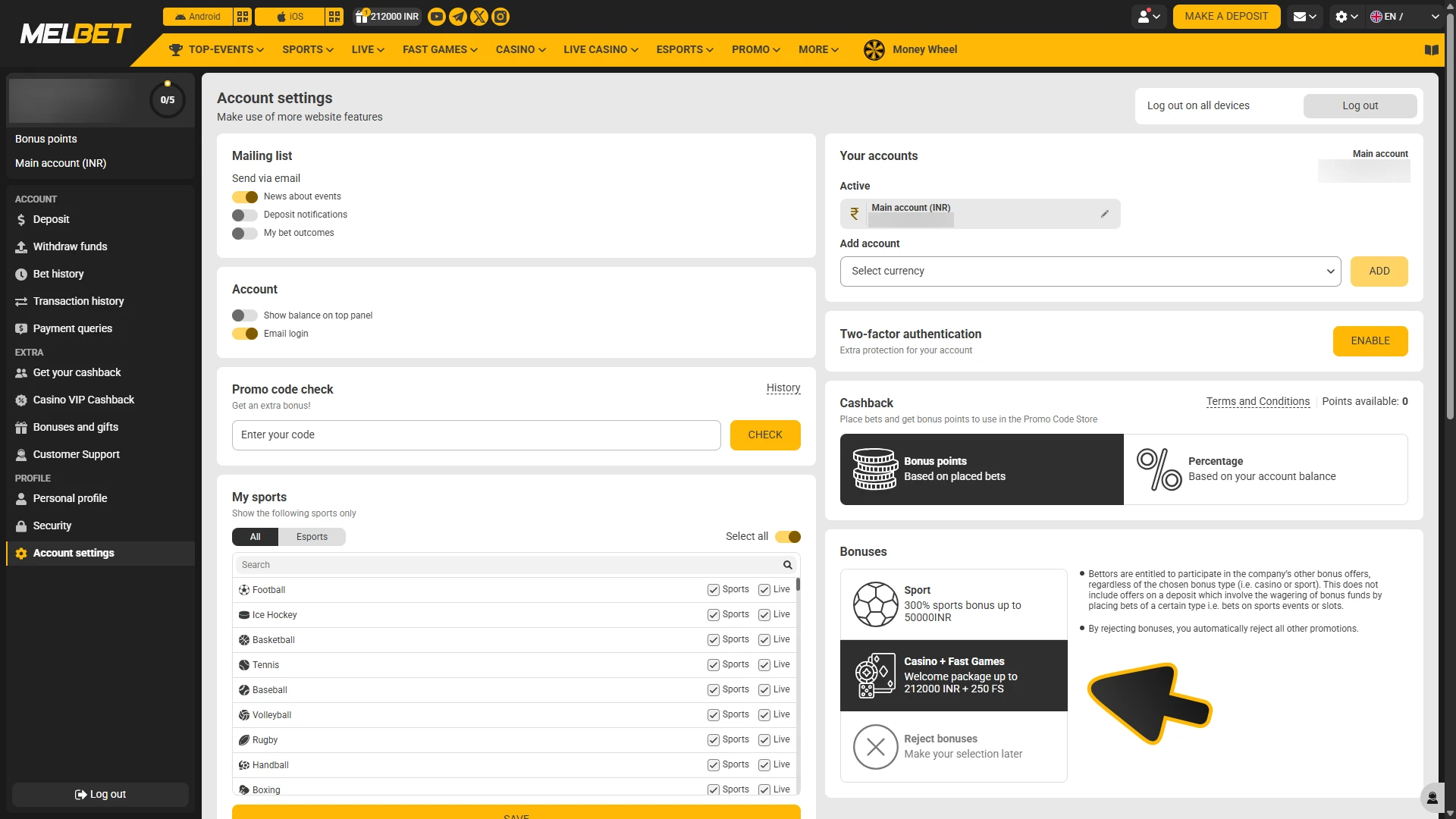Open the Android app QR code icon
1456x819 pixels.
point(243,17)
